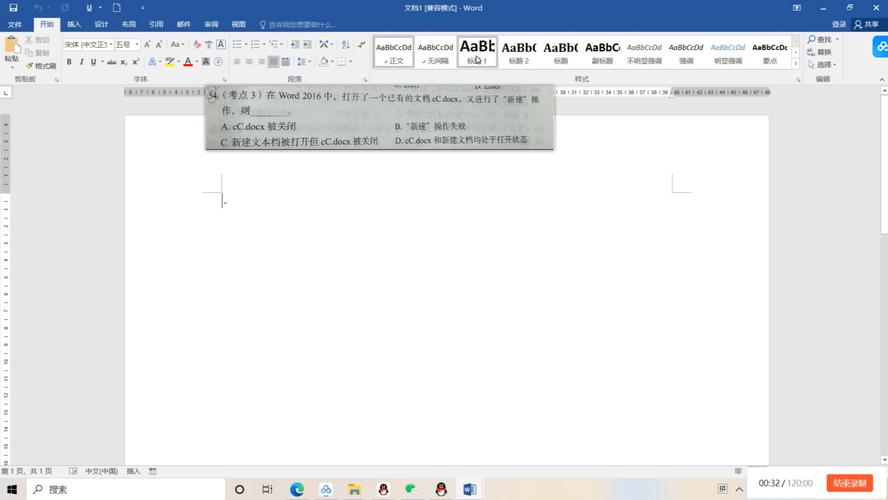The height and width of the screenshot is (500, 888).
Task: Decrease font size with the smaller A icon
Action: pos(159,44)
